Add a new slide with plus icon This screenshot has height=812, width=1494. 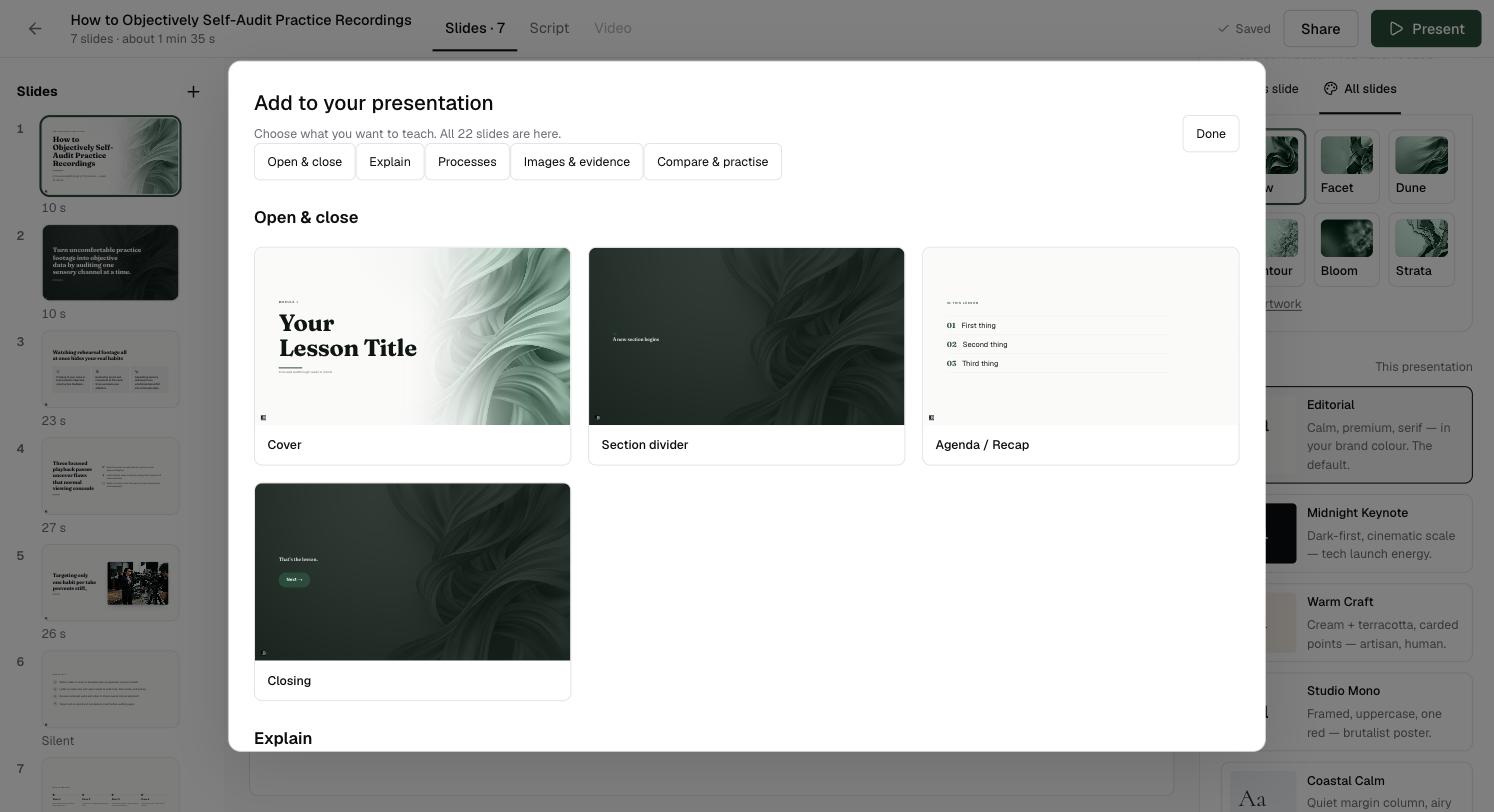(x=193, y=91)
